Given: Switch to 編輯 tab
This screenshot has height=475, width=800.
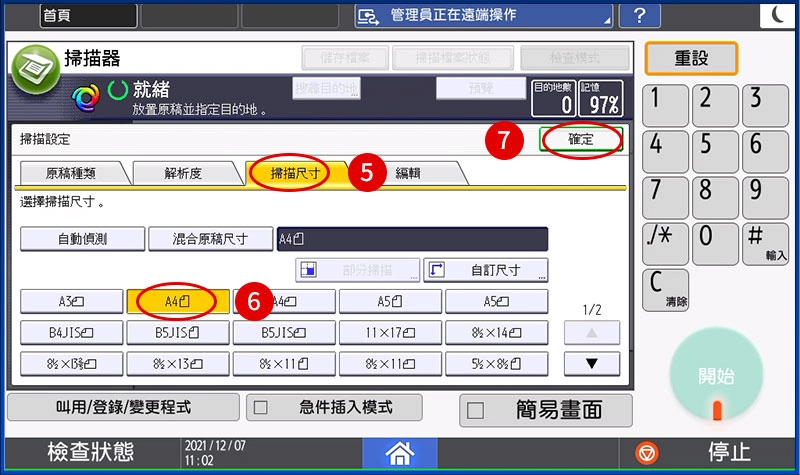Looking at the screenshot, I should point(408,173).
